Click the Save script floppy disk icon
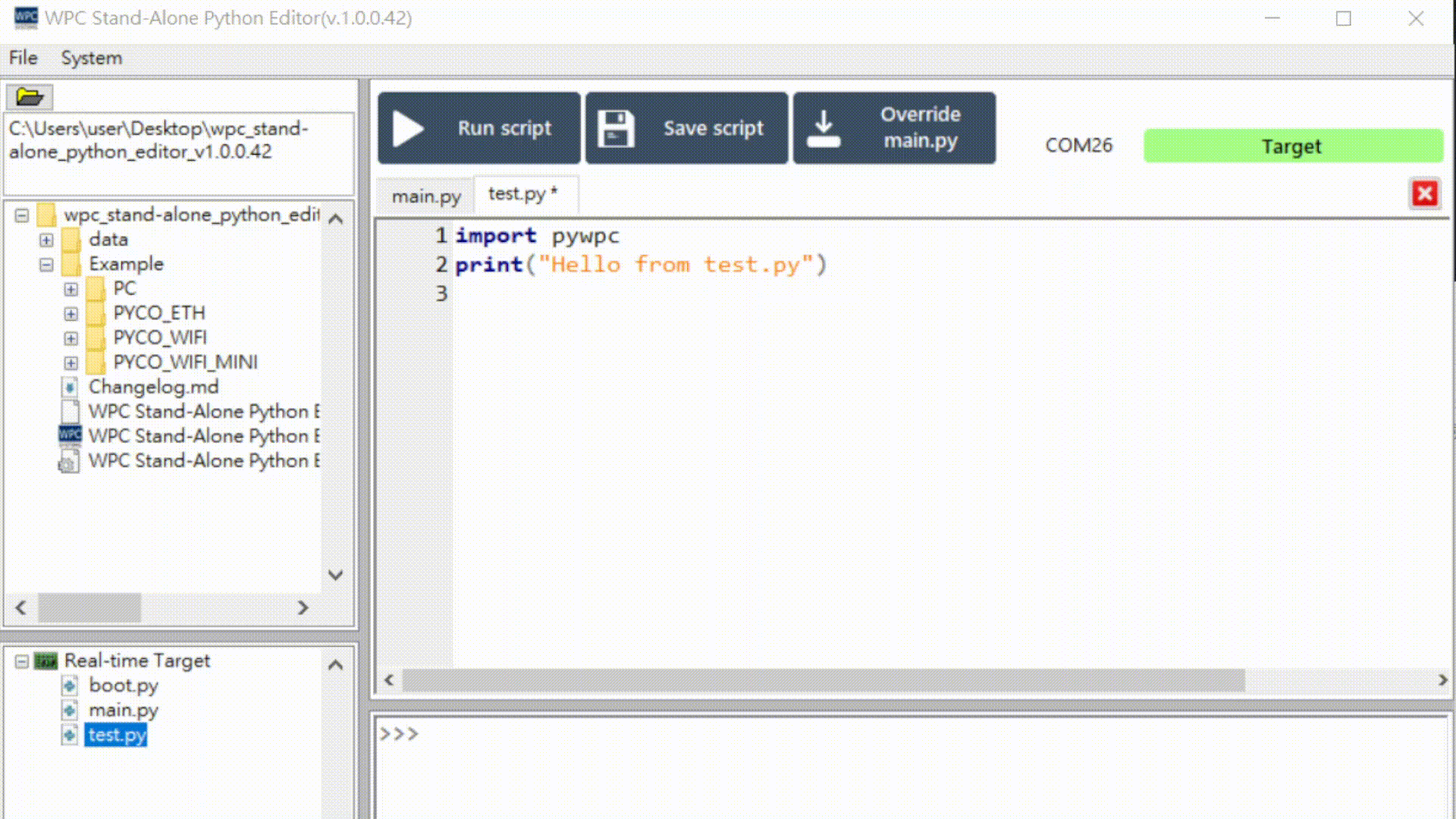This screenshot has height=819, width=1456. (x=616, y=127)
